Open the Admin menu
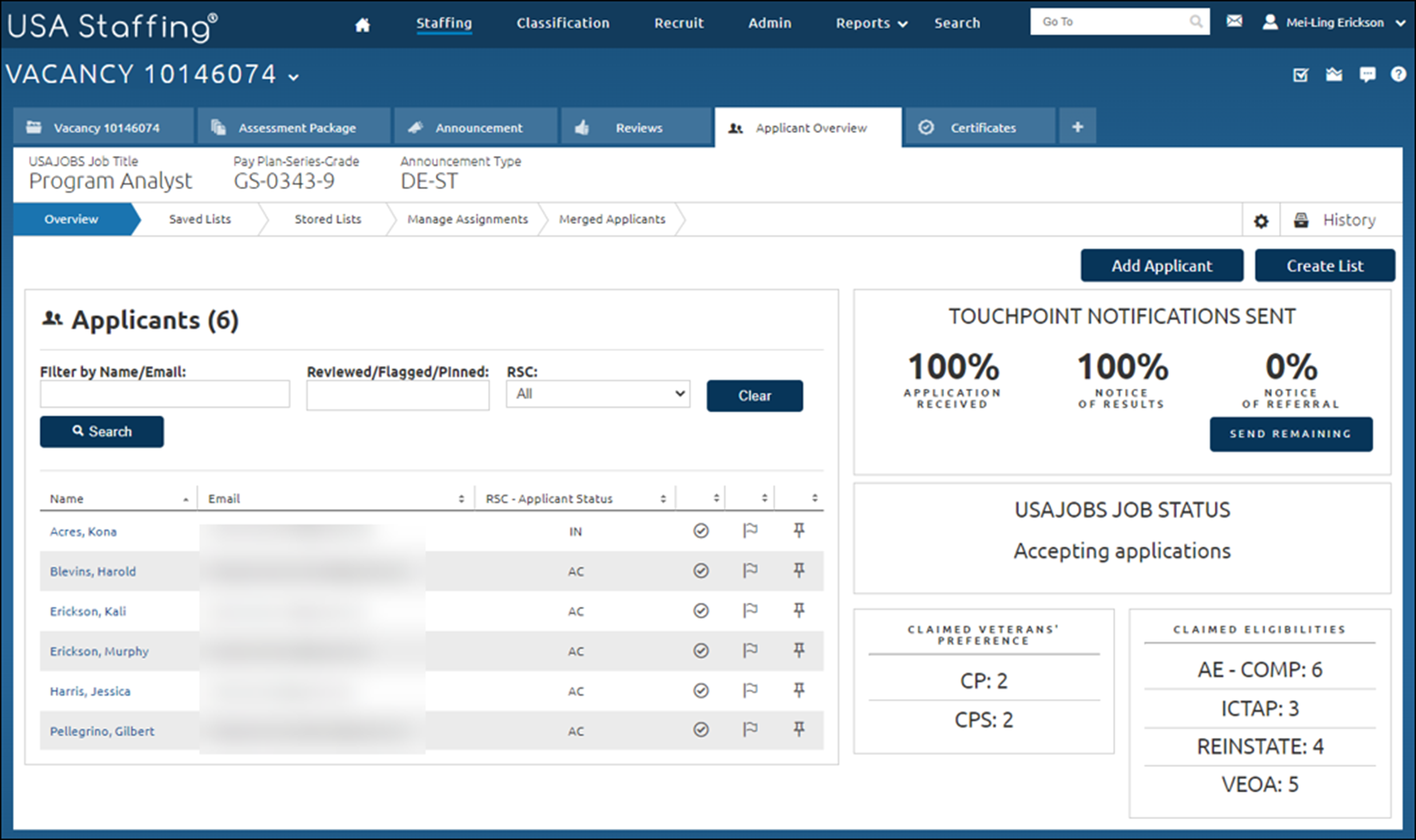The height and width of the screenshot is (840, 1416). [x=770, y=23]
